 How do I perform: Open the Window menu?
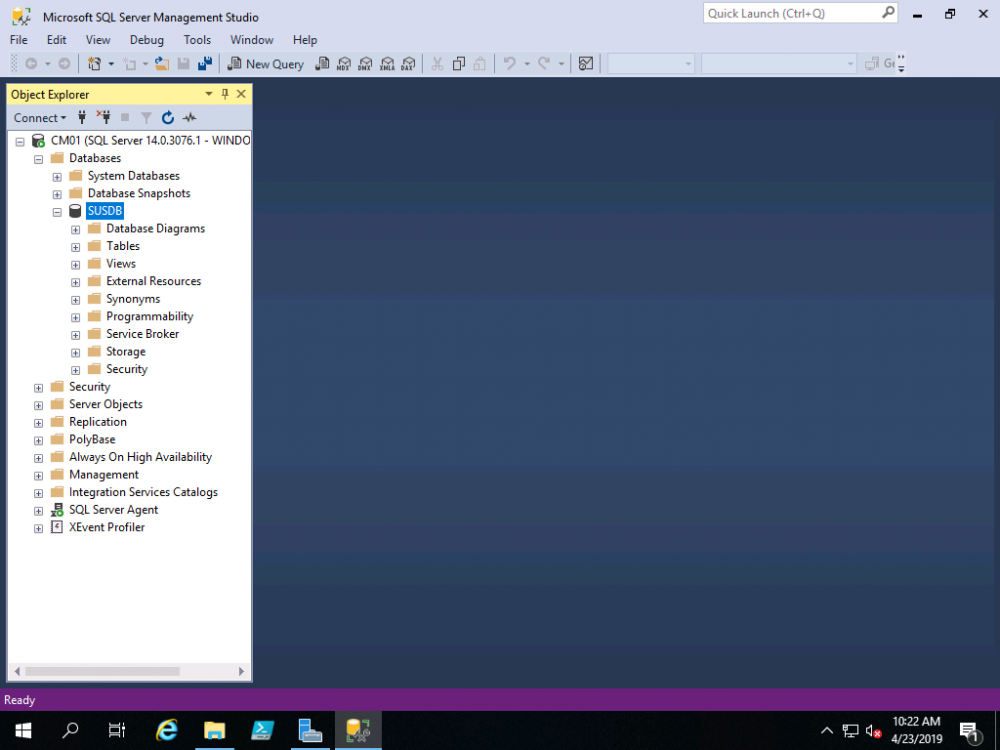click(x=251, y=40)
